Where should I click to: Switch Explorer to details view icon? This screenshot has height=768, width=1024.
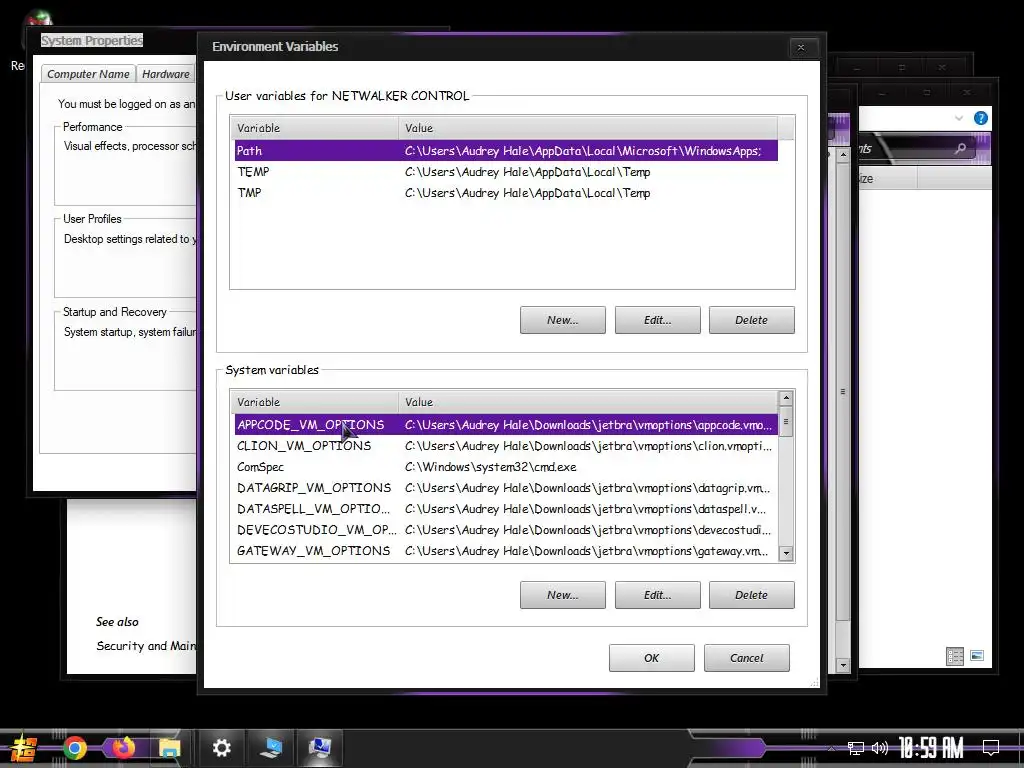(x=955, y=656)
